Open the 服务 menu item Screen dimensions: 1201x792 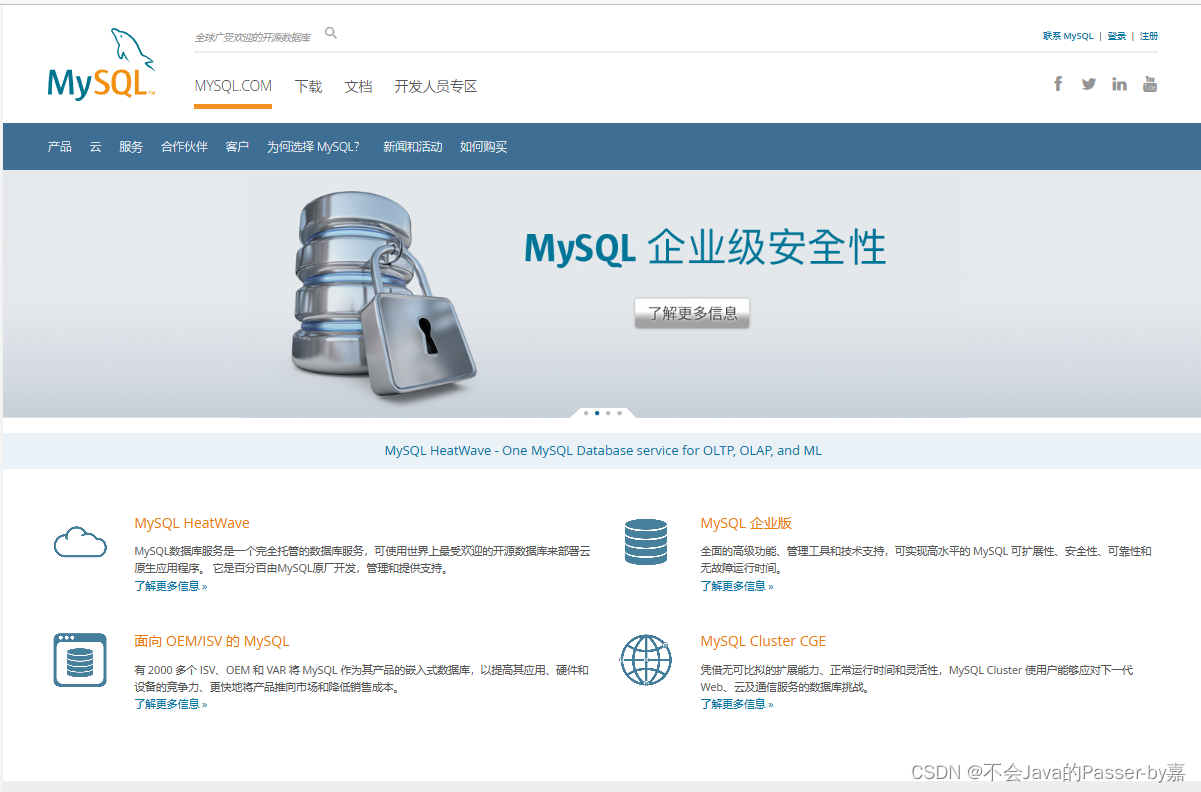point(131,146)
